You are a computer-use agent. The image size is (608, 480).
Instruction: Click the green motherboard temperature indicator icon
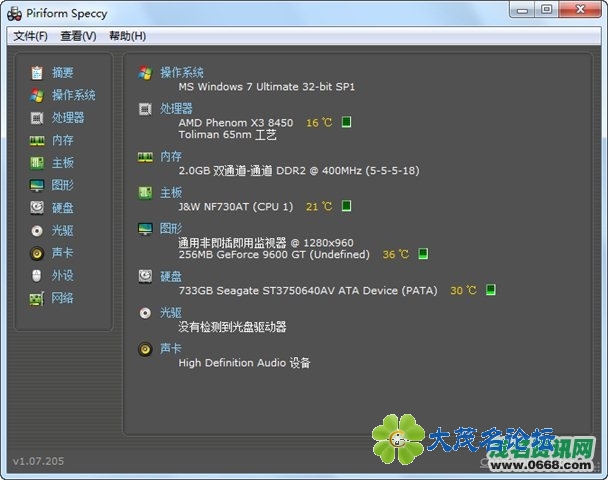pos(346,206)
